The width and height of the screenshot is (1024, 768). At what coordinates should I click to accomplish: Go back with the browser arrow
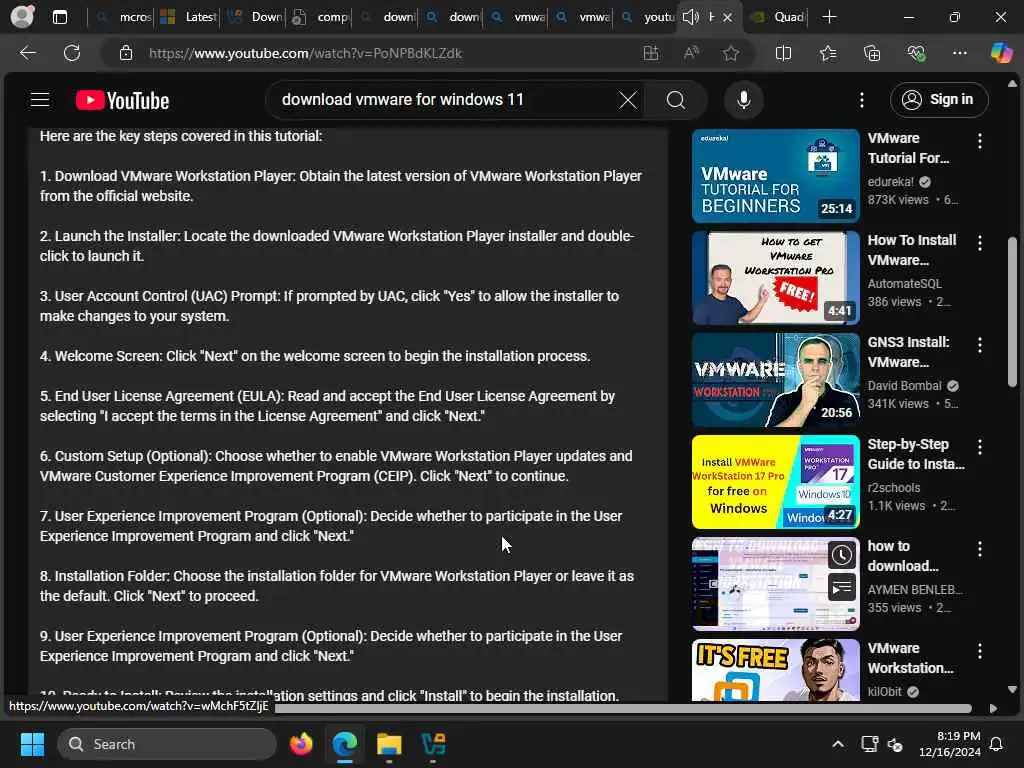coord(27,53)
